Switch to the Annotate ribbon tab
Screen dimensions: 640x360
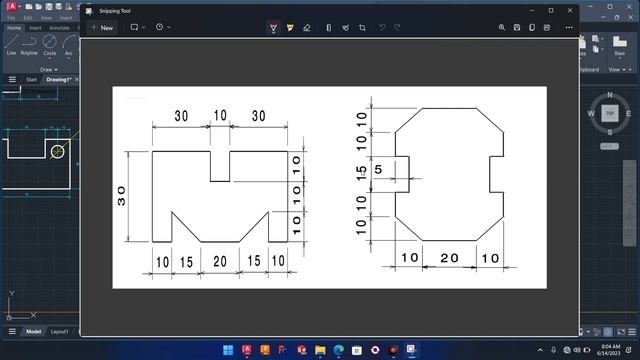point(59,28)
